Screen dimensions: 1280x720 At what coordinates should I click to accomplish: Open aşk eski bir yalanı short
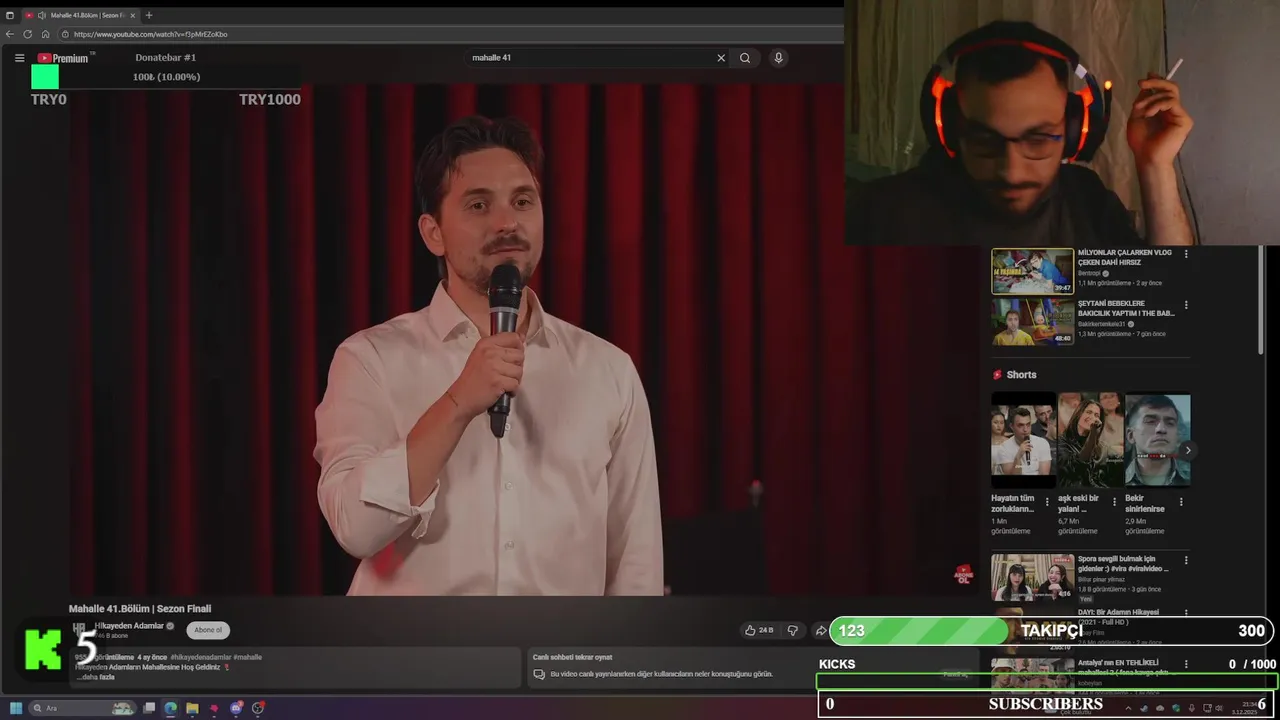(x=1090, y=440)
